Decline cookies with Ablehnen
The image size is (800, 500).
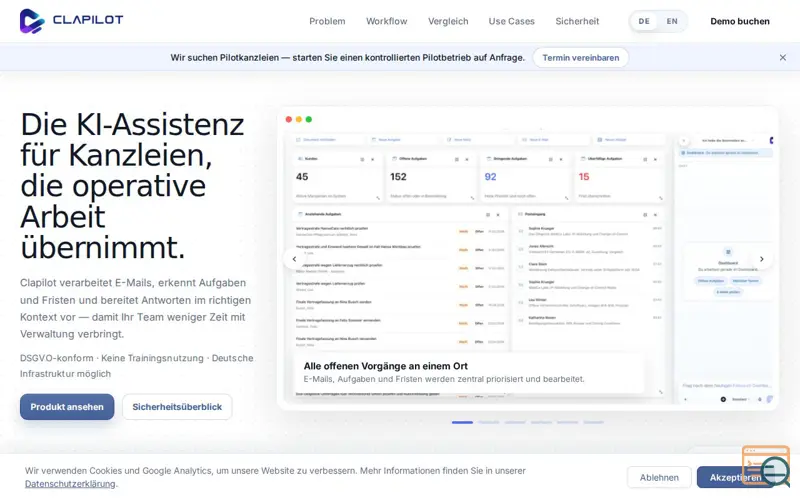tap(659, 478)
